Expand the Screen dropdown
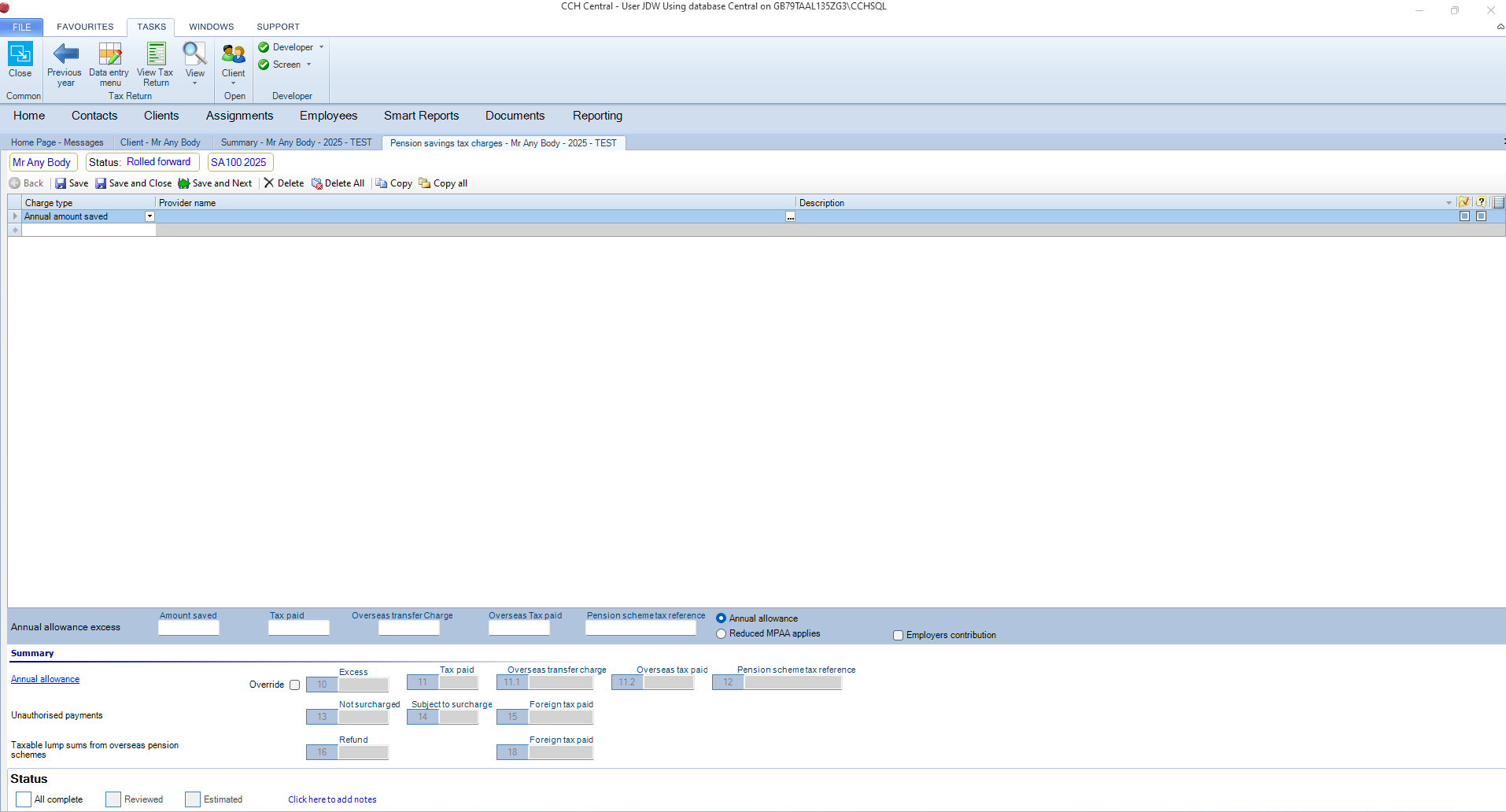 point(308,65)
